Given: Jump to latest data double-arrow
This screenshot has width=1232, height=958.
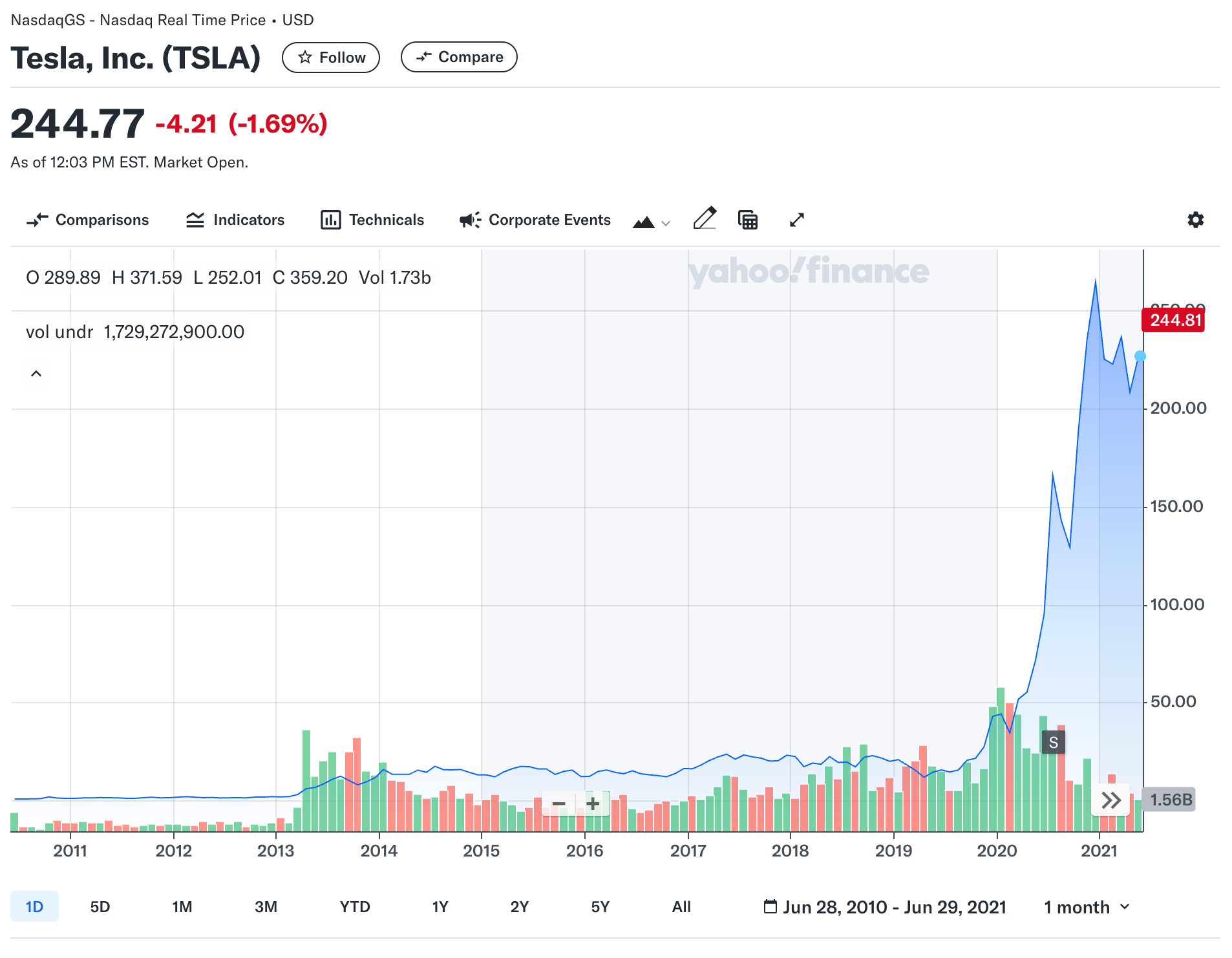Looking at the screenshot, I should coord(1111,800).
